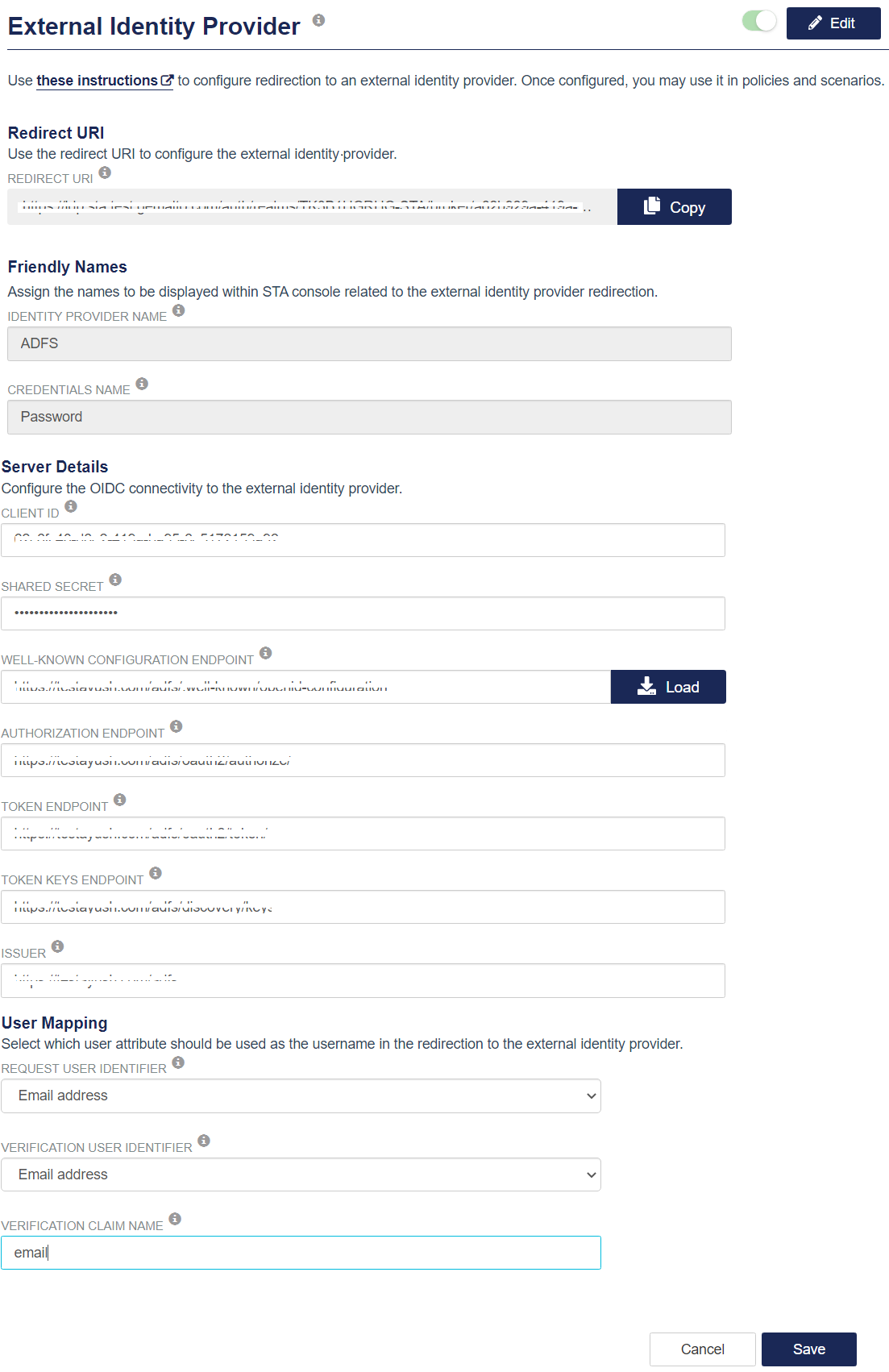Click info icon next to Token Keys Endpoint
Viewport: 889px width, 1372px height.
[156, 873]
